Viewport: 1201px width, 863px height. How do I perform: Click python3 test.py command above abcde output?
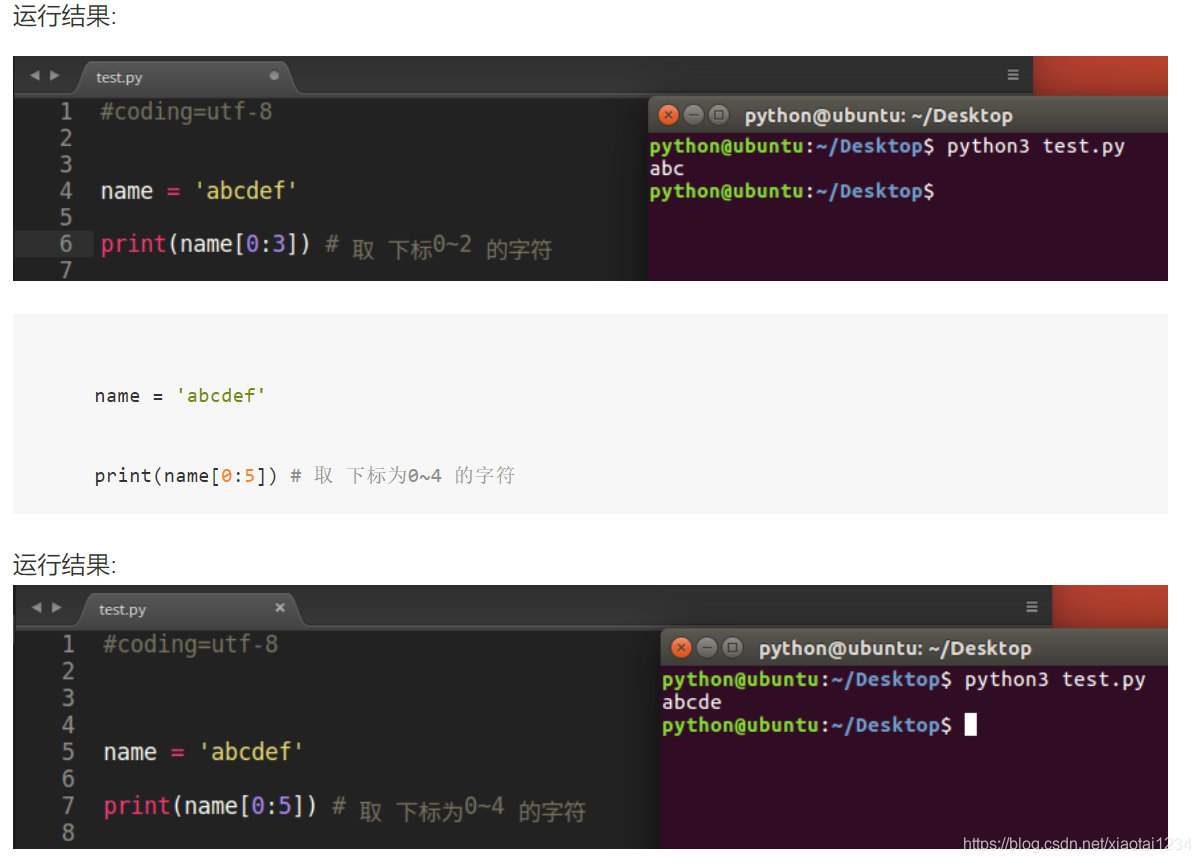pos(1055,680)
